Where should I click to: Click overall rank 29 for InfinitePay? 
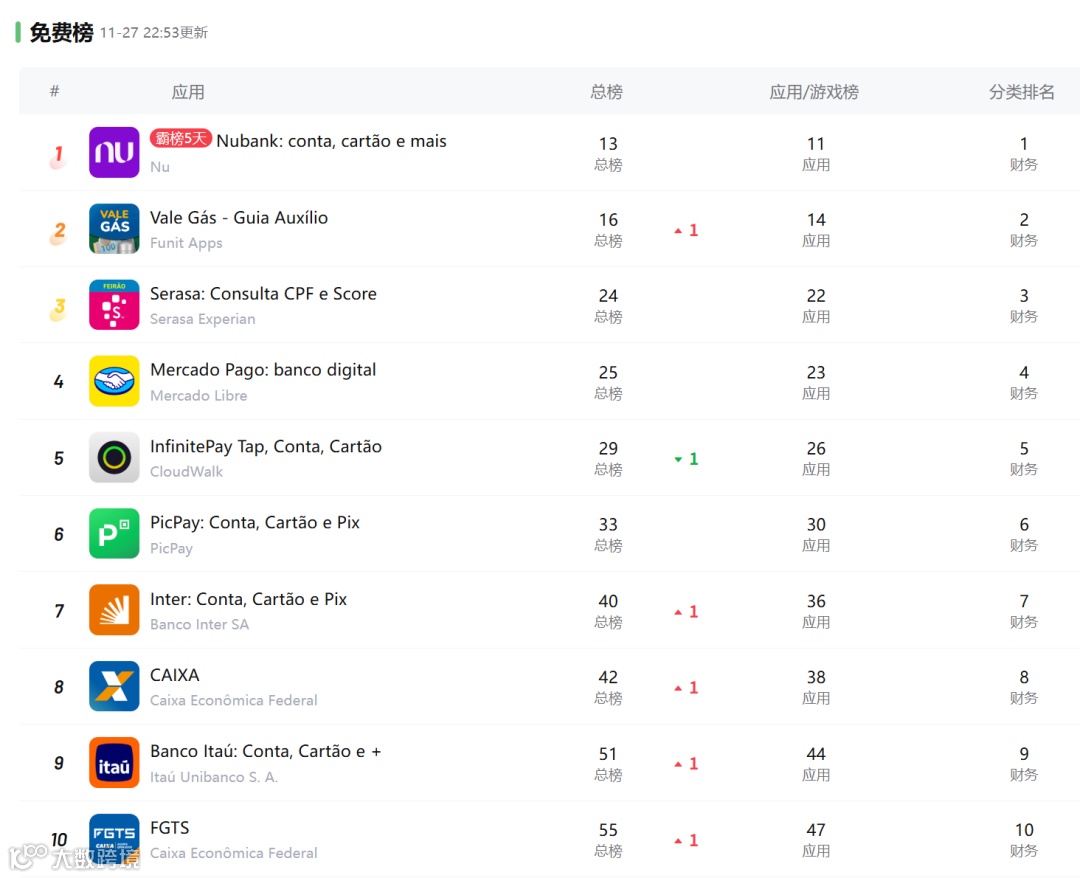tap(608, 448)
